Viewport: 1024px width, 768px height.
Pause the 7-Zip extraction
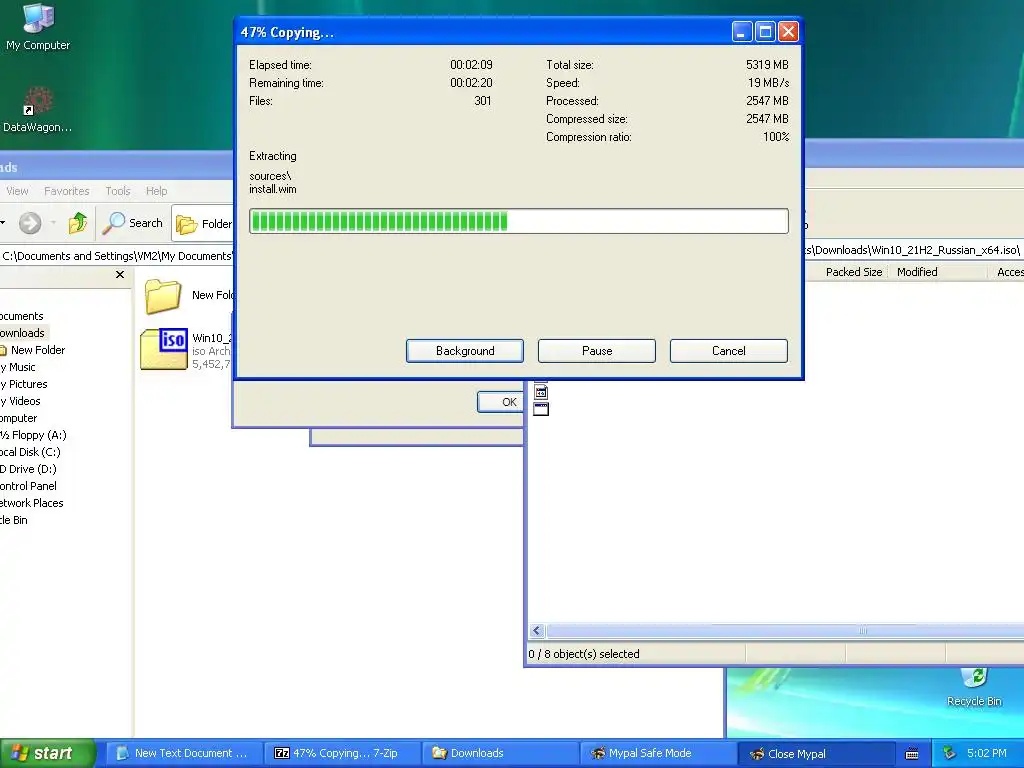click(597, 351)
